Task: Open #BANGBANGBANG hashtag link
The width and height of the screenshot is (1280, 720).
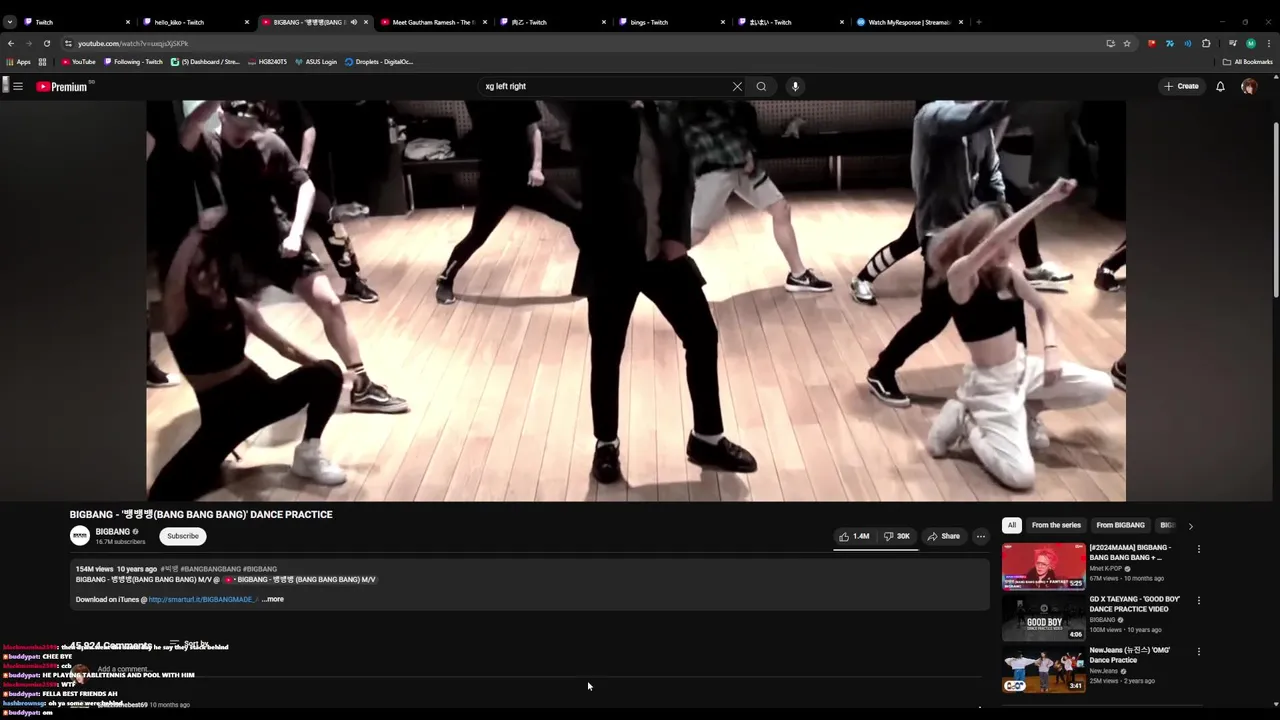Action: pos(211,569)
